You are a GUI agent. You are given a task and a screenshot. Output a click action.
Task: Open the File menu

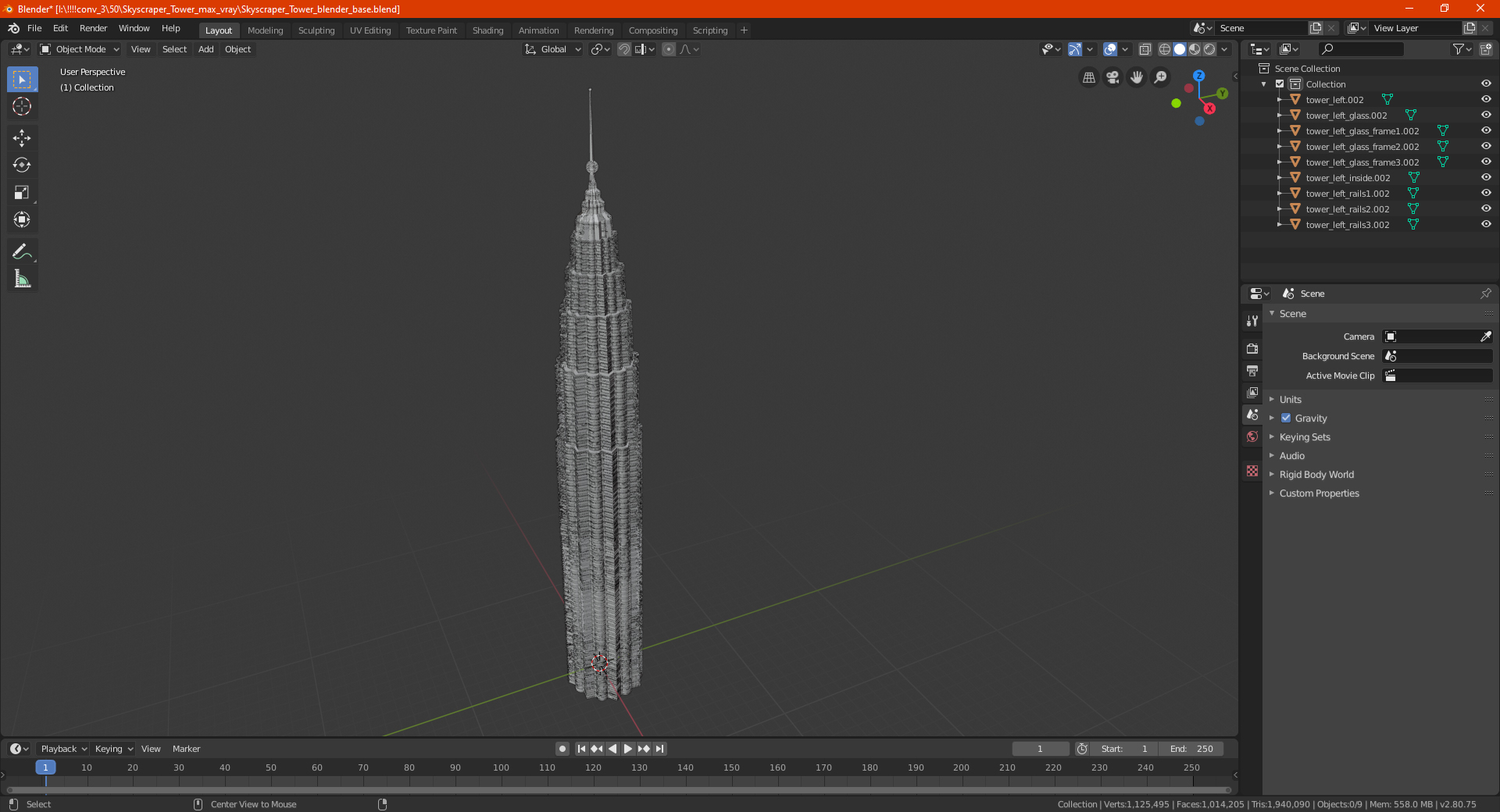[34, 28]
